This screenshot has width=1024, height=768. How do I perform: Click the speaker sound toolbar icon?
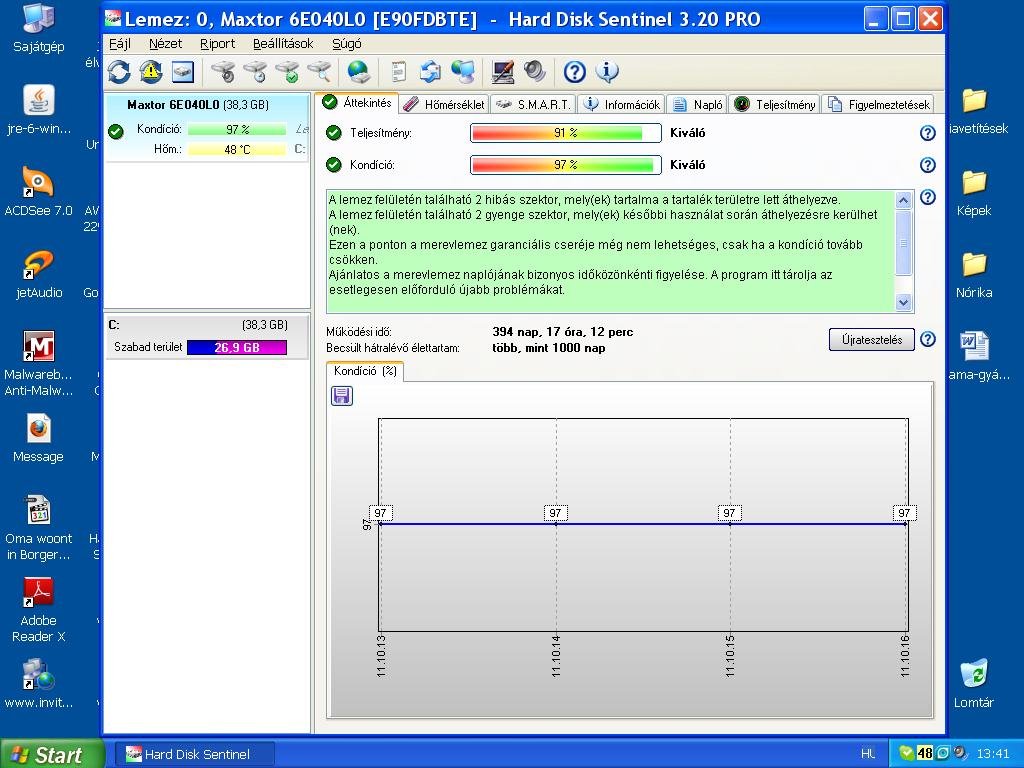pyautogui.click(x=534, y=72)
